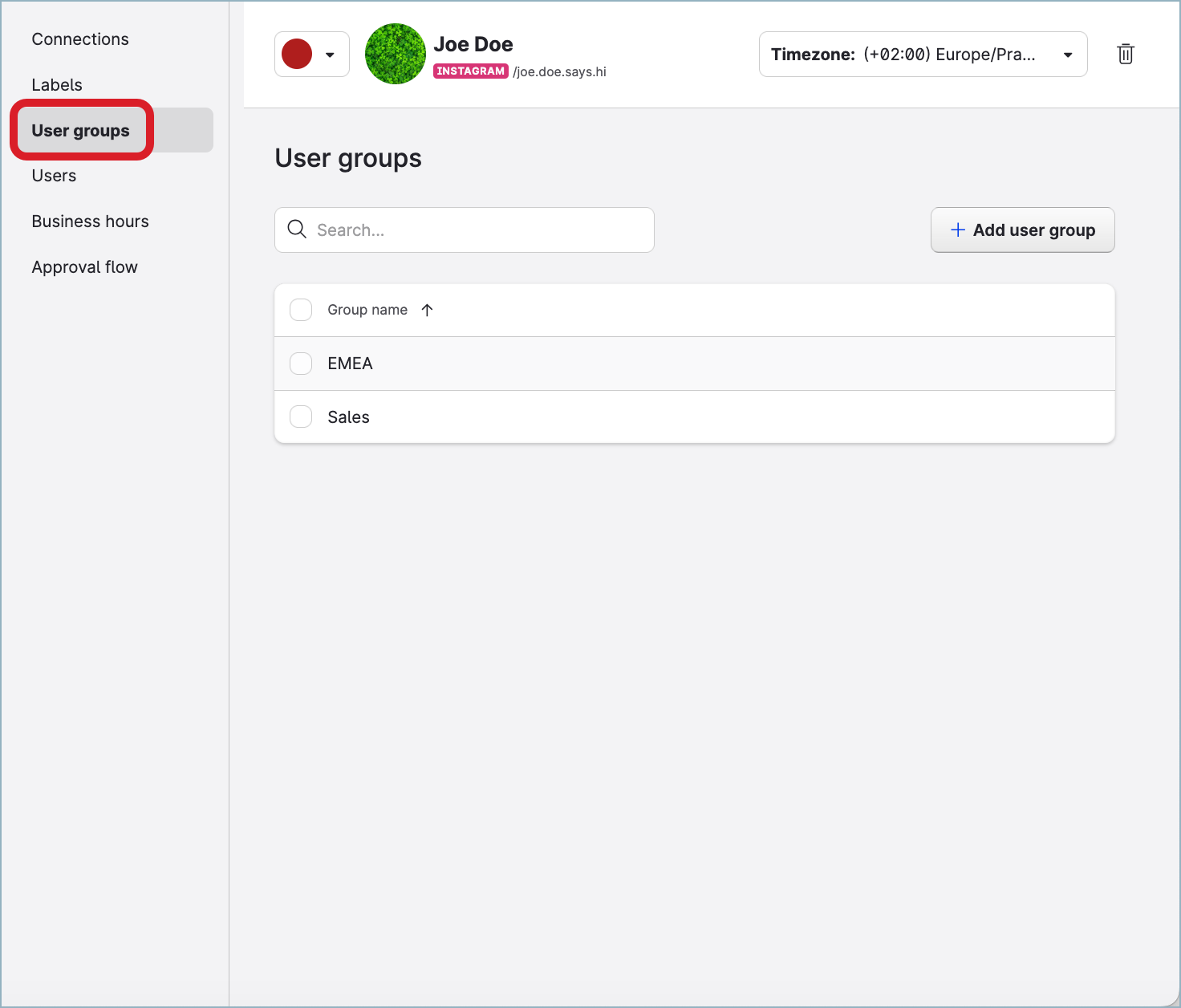This screenshot has height=1008, width=1181.
Task: Click the plus icon in Add user group
Action: coord(958,230)
